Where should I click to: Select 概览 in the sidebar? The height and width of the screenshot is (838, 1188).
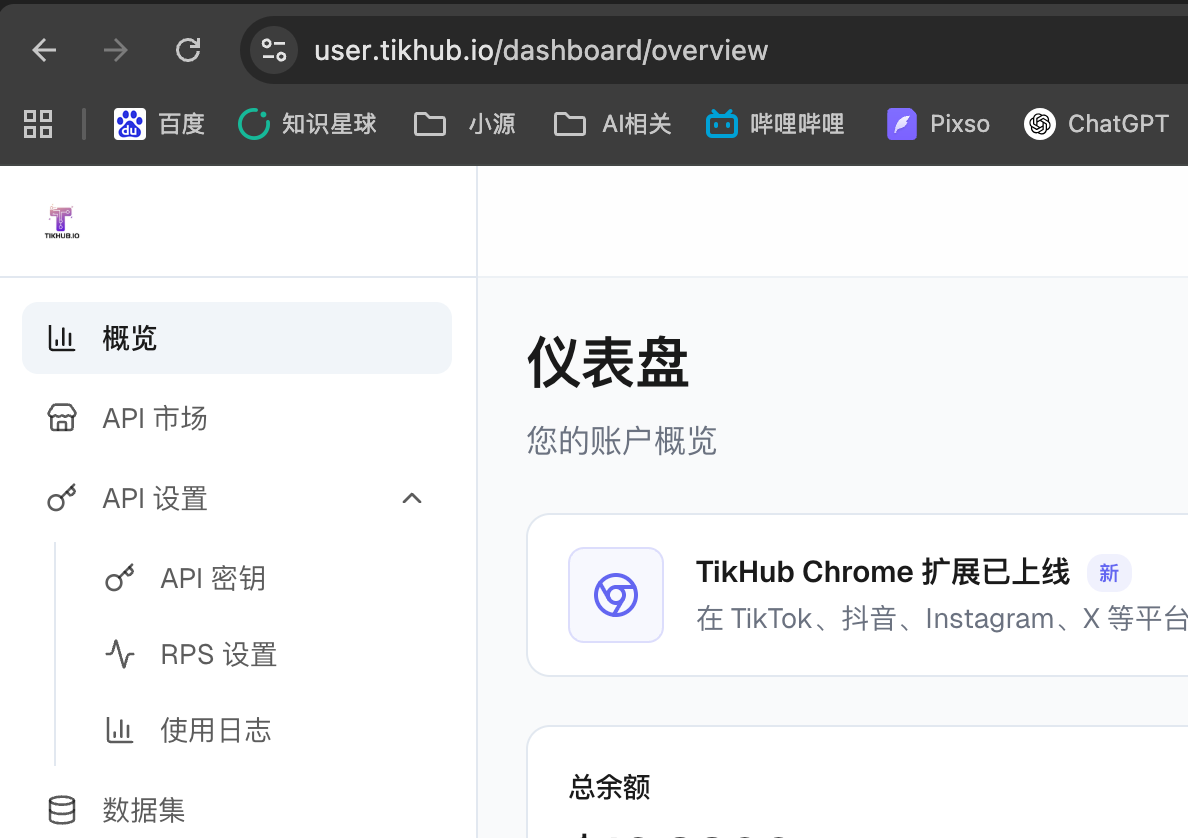click(x=237, y=338)
